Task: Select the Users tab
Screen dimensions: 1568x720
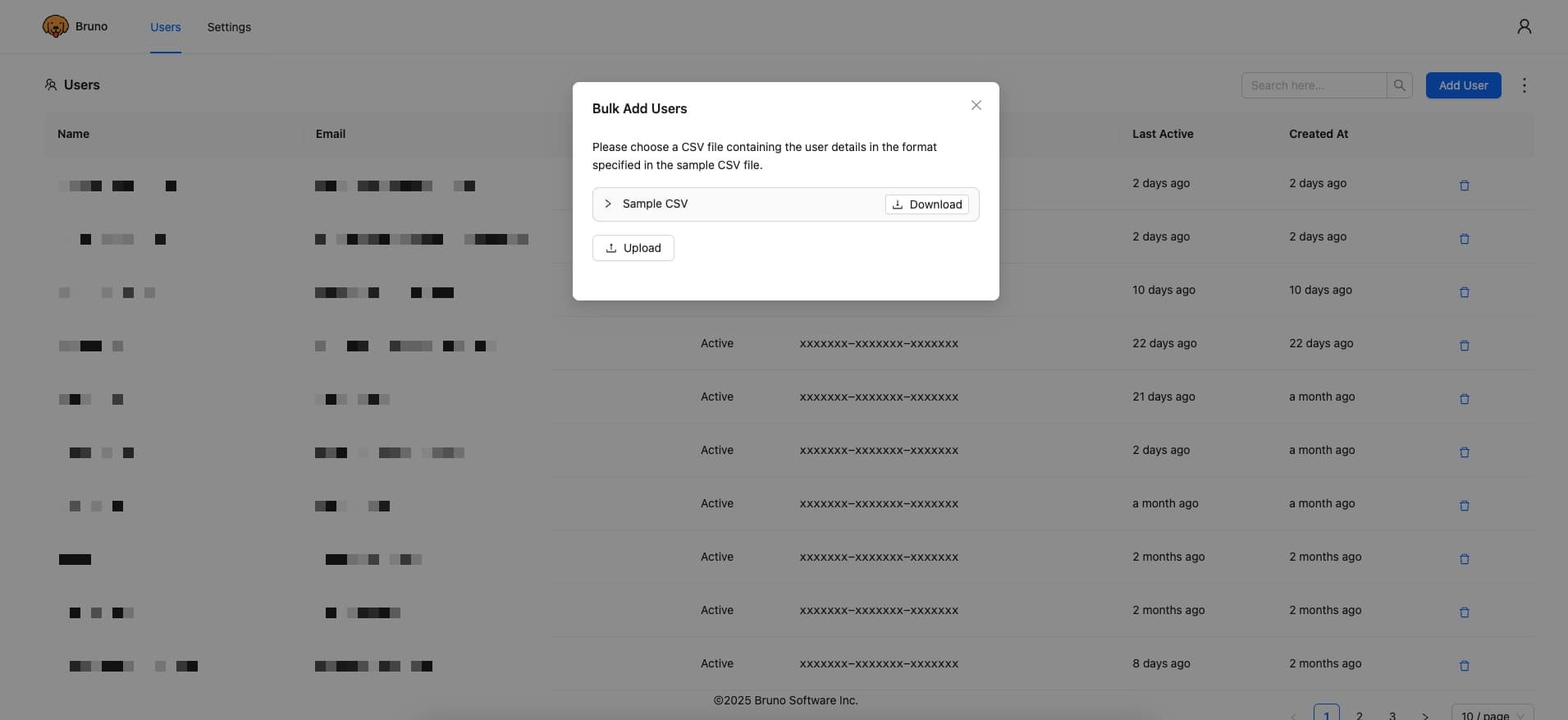Action: click(165, 27)
